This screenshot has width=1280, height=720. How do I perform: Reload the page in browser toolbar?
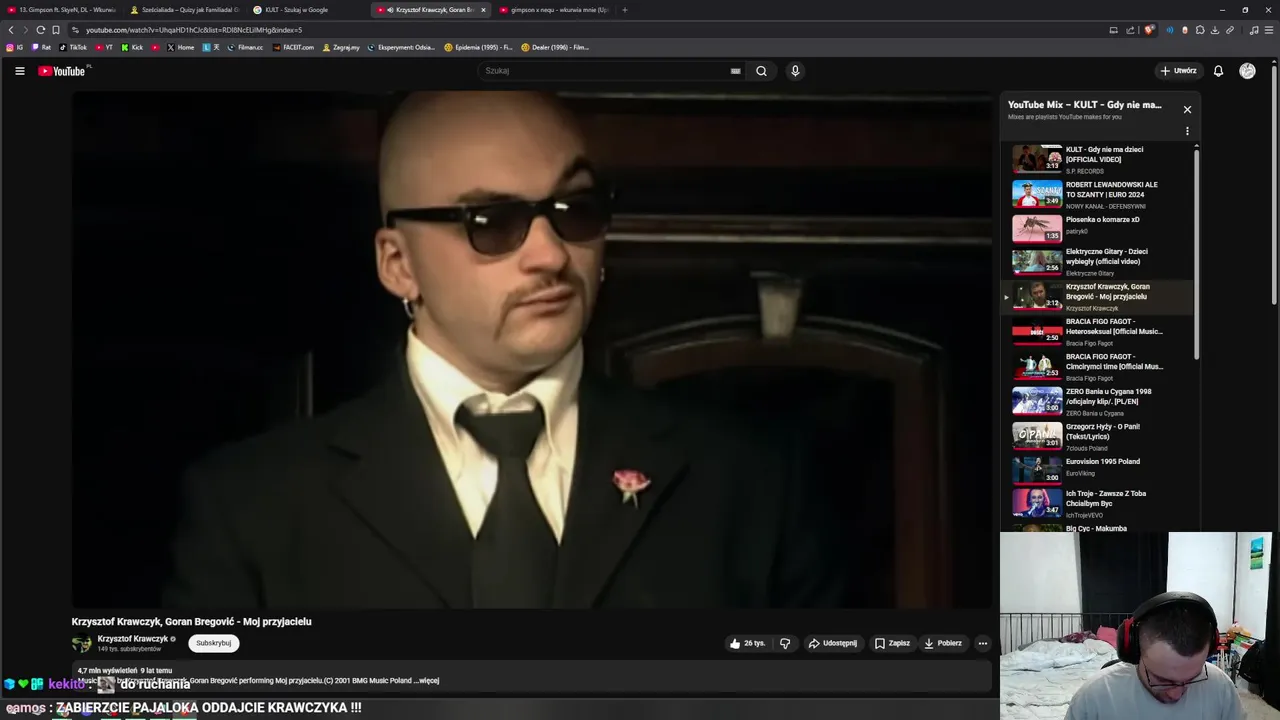click(x=40, y=30)
